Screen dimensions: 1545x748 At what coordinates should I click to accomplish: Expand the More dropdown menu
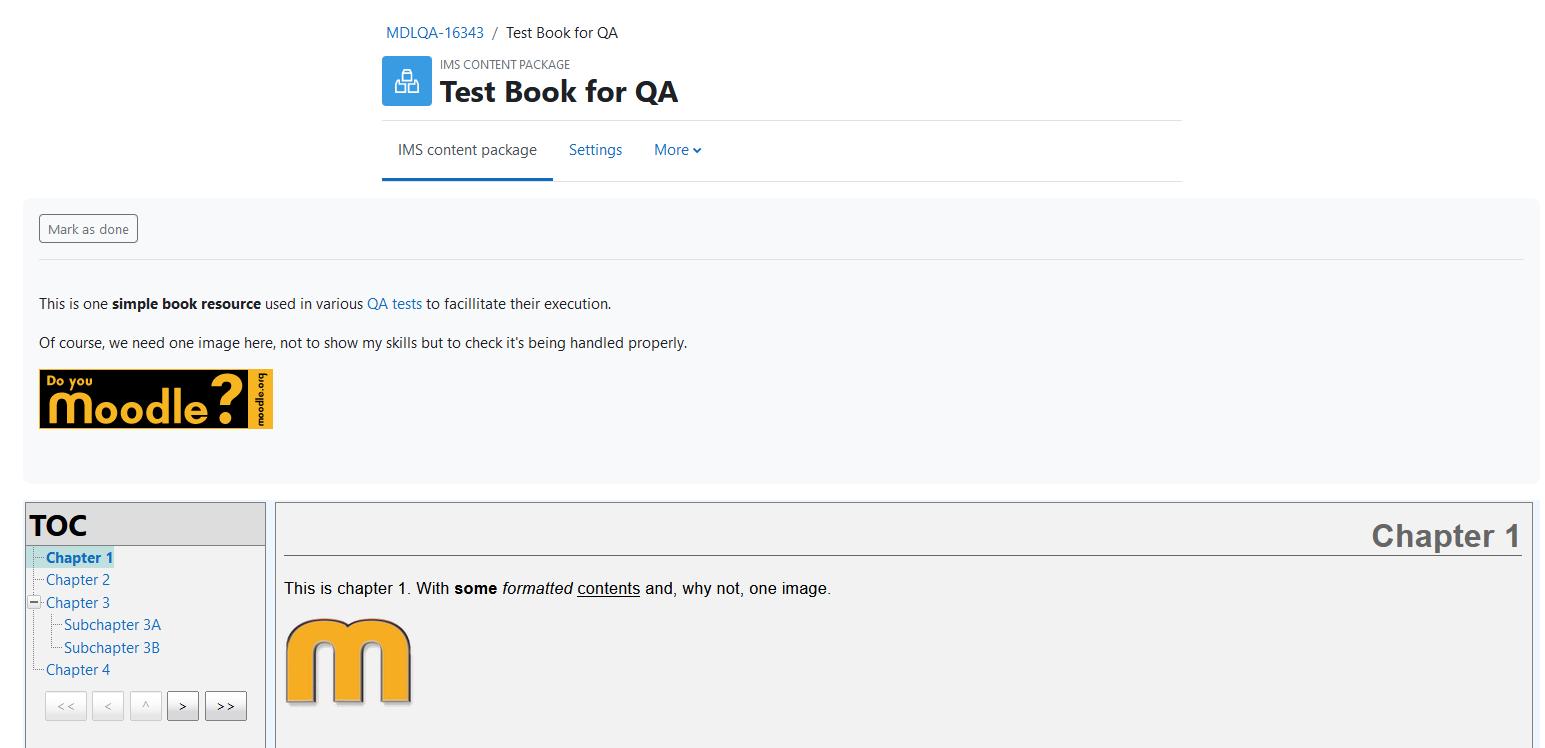678,150
